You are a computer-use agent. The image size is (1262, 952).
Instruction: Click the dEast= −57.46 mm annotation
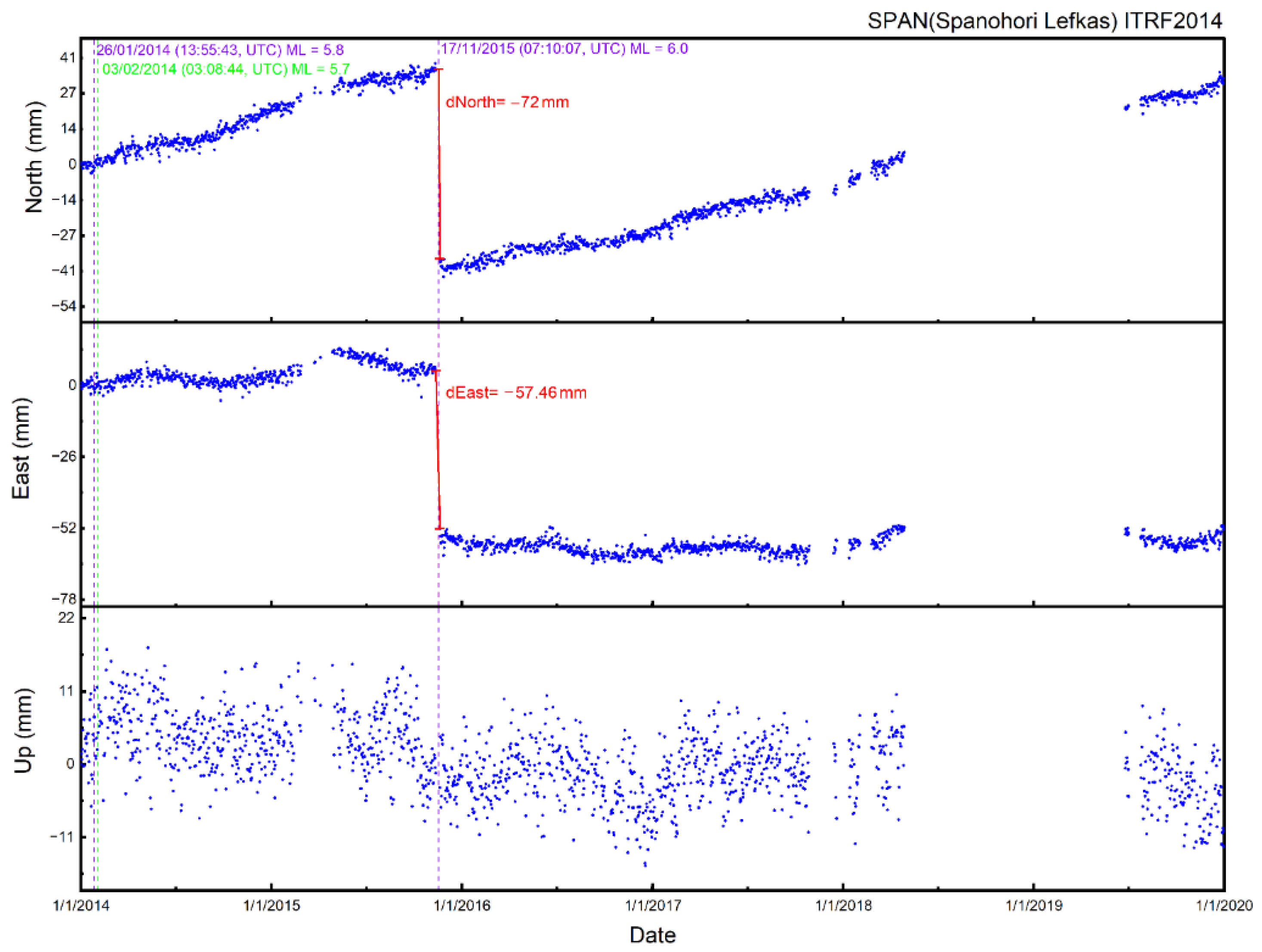coord(516,392)
